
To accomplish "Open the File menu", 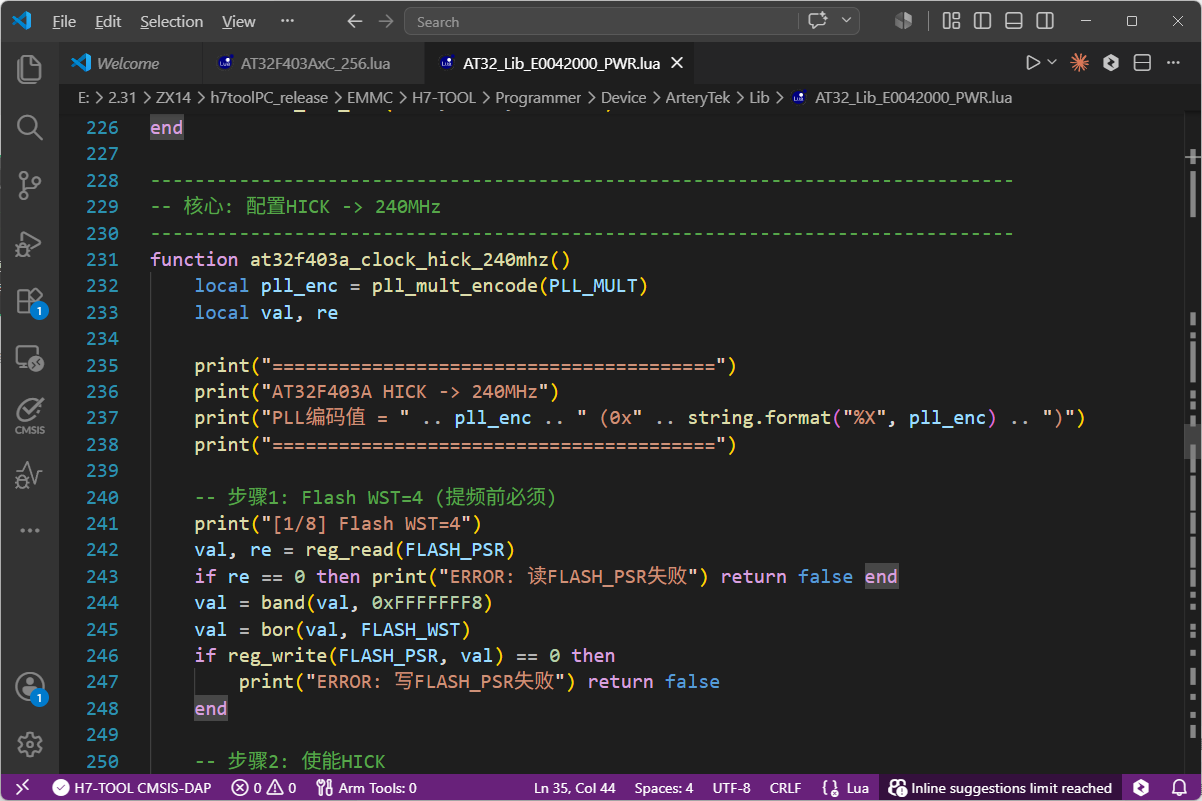I will (x=63, y=21).
